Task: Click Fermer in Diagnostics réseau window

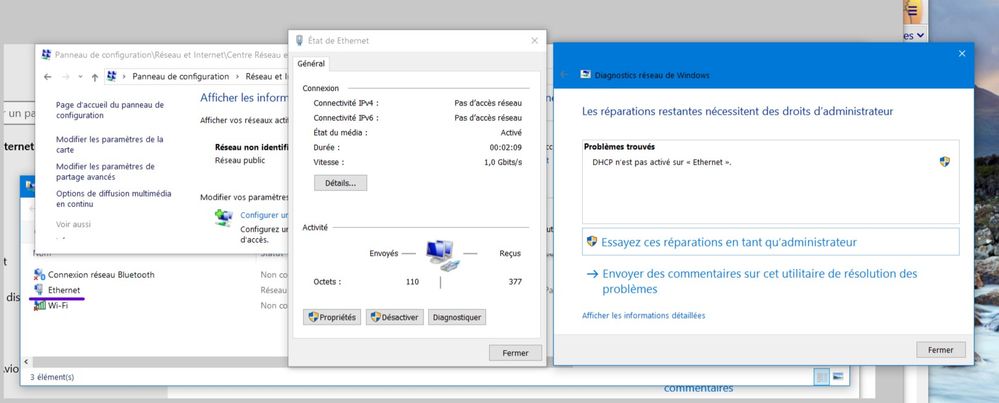Action: point(940,350)
